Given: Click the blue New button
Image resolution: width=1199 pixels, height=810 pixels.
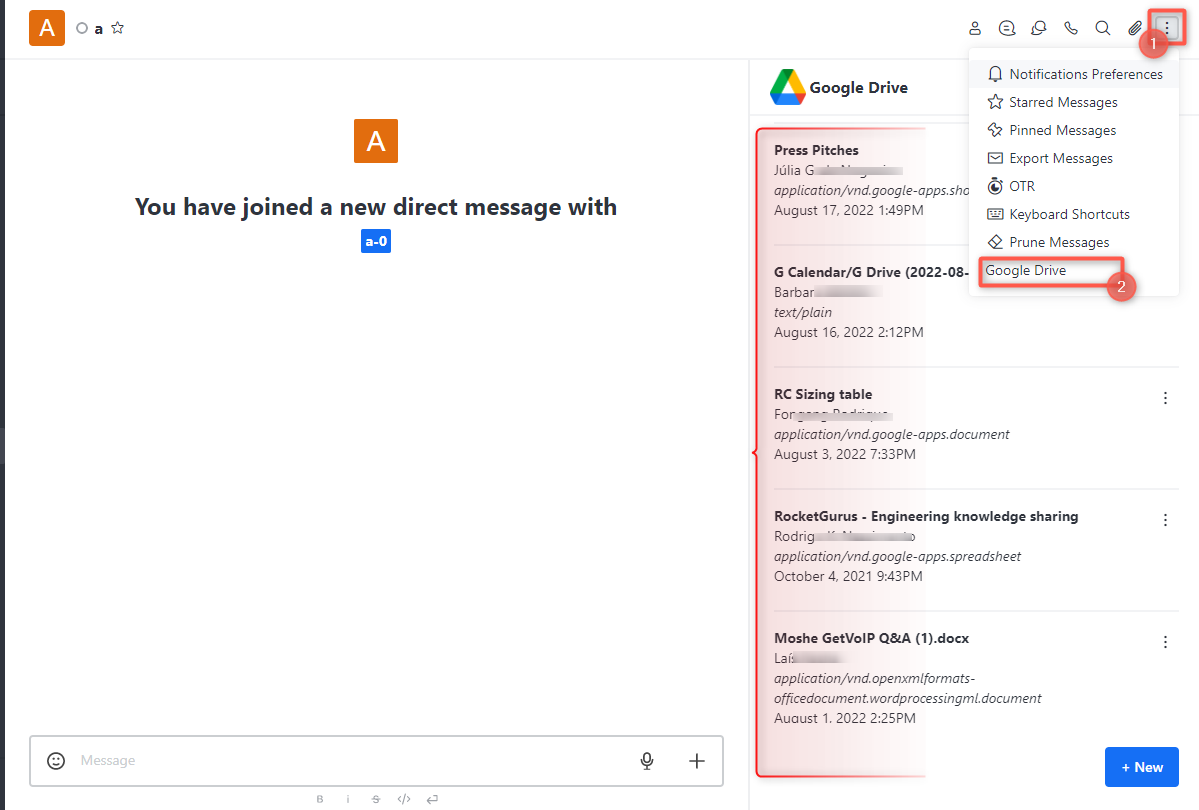Looking at the screenshot, I should 1142,767.
